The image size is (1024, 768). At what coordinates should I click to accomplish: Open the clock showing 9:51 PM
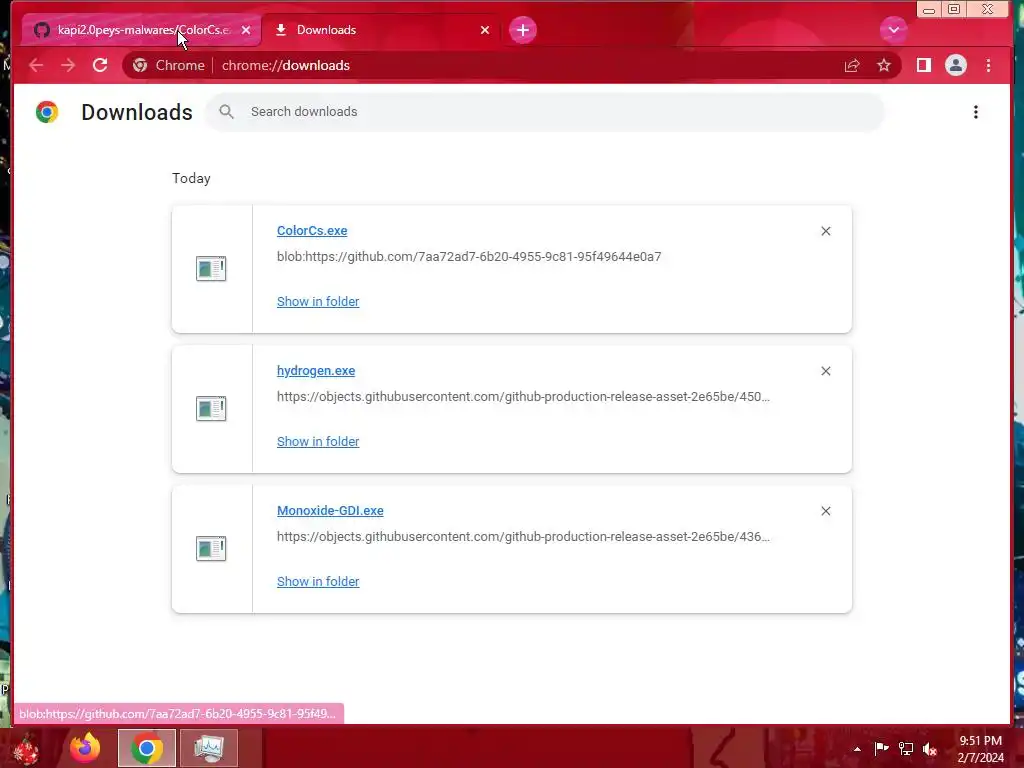pyautogui.click(x=980, y=749)
